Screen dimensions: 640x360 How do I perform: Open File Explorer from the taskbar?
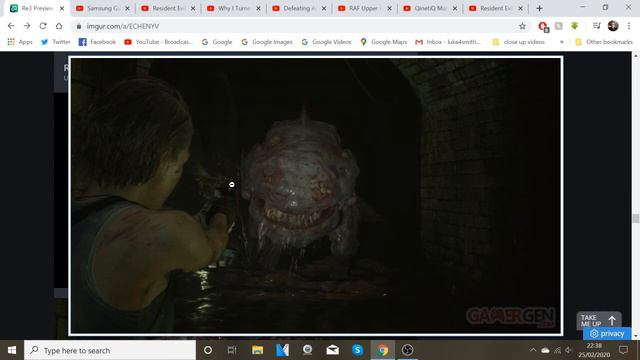pyautogui.click(x=257, y=350)
